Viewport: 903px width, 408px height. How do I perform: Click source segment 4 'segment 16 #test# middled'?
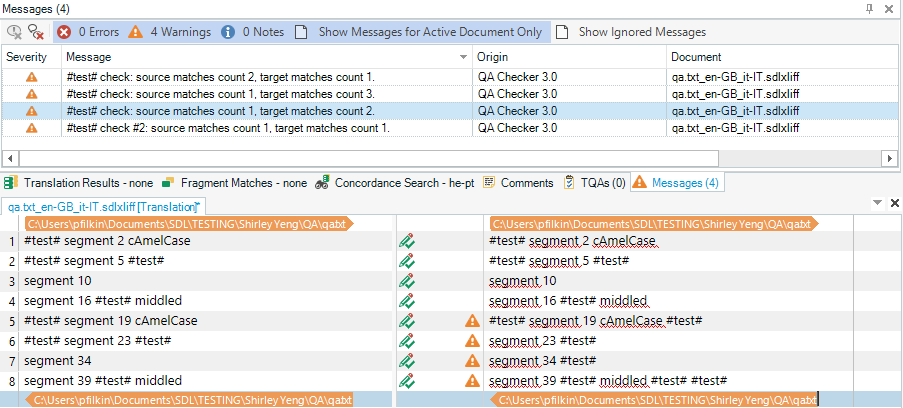pos(103,301)
